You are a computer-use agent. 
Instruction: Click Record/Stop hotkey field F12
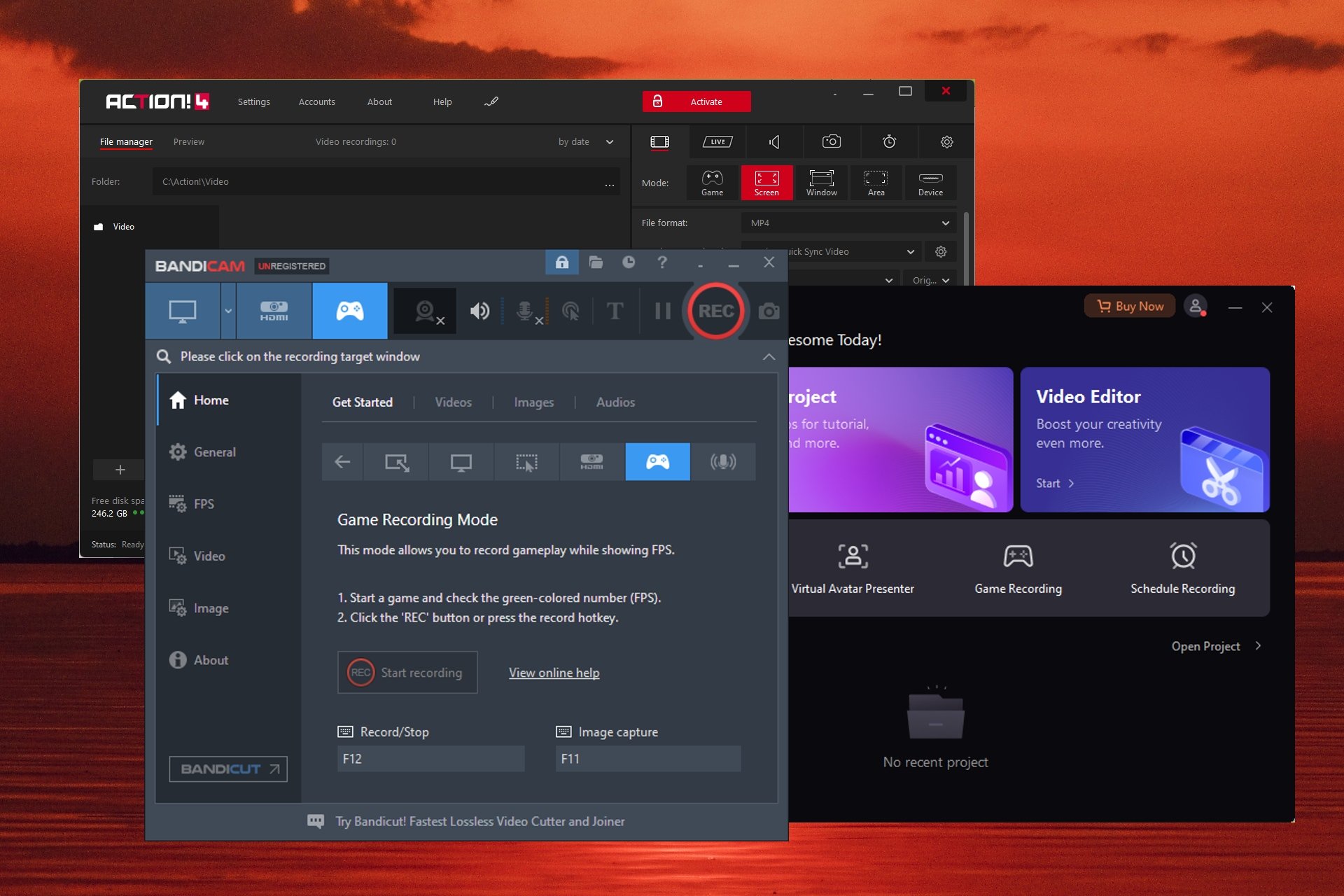click(x=430, y=759)
